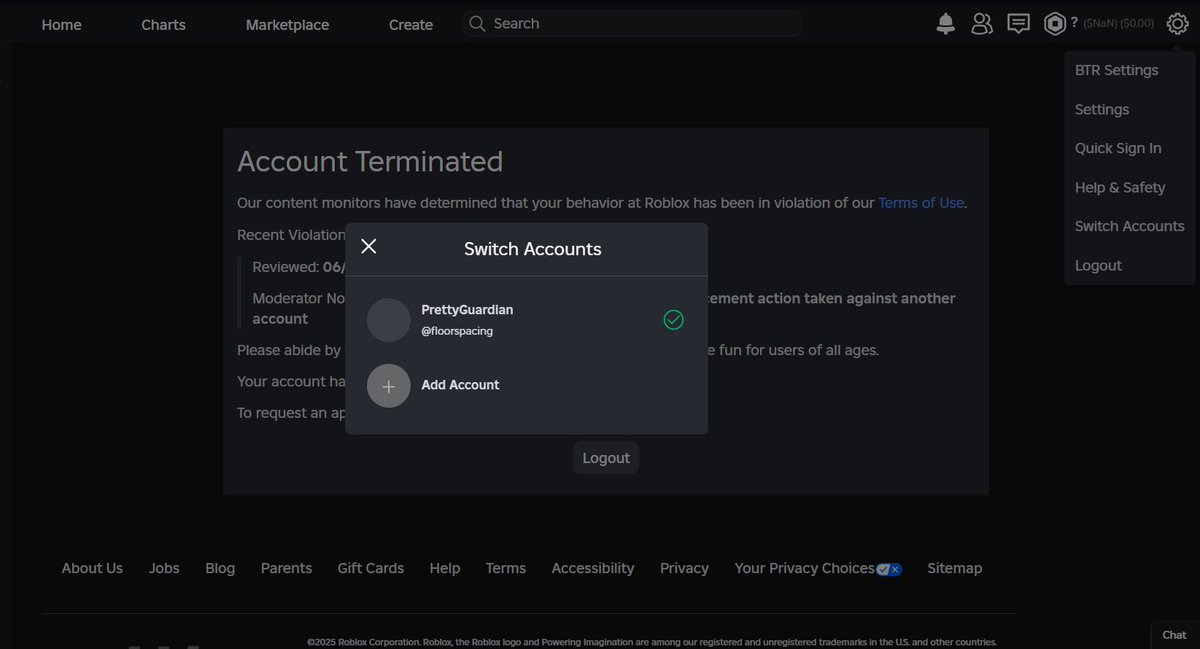Open the Sitemap footer link
1200x649 pixels.
click(x=954, y=568)
